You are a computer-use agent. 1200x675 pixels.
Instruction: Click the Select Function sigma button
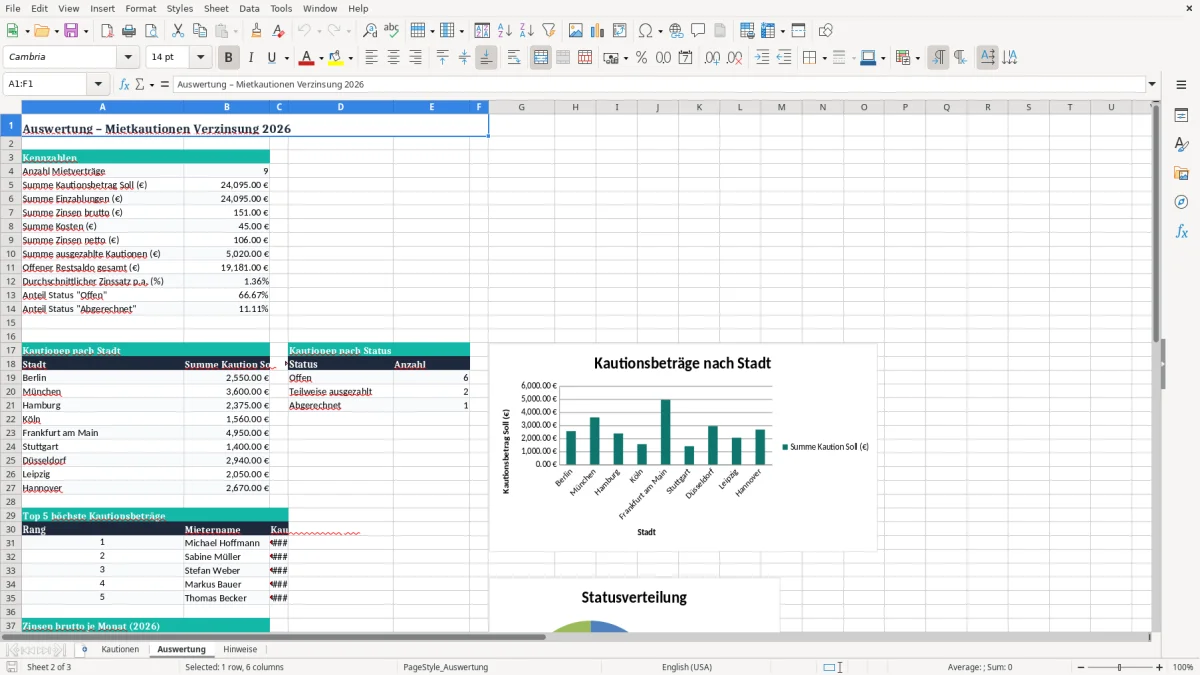pos(141,85)
